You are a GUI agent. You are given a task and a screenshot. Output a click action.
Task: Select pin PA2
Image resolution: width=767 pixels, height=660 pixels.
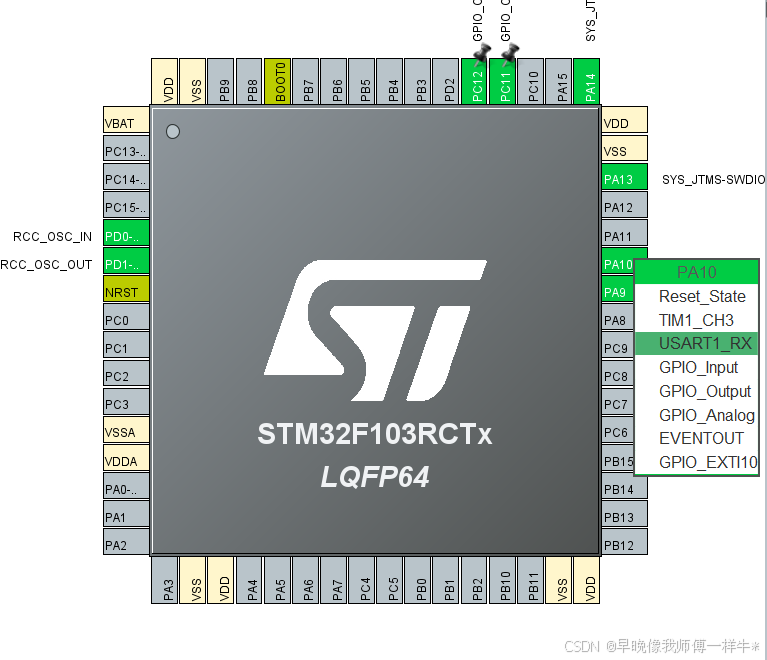pos(126,542)
